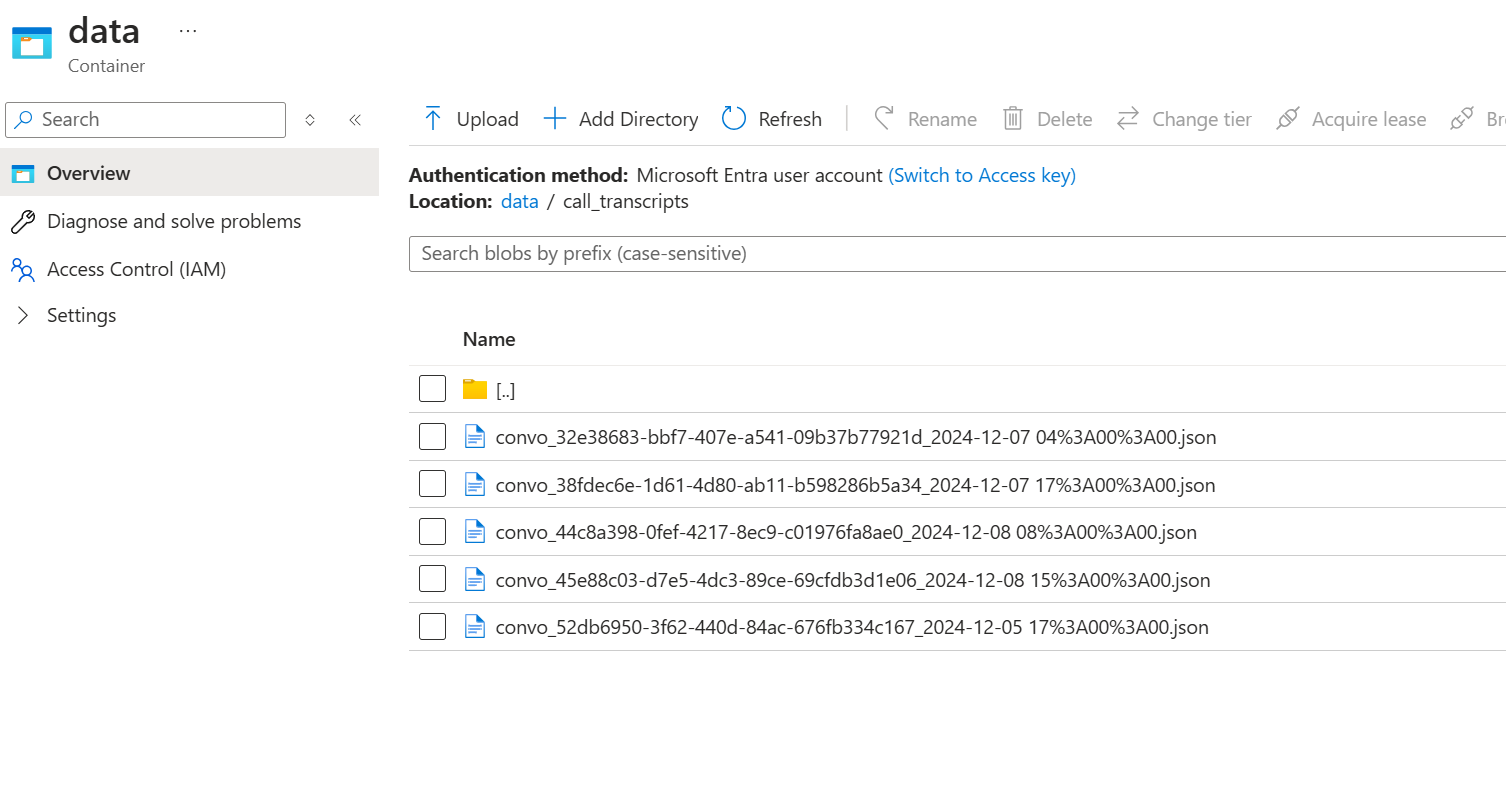Click the Rename toolbar icon
1506x793 pixels.
pyautogui.click(x=884, y=119)
